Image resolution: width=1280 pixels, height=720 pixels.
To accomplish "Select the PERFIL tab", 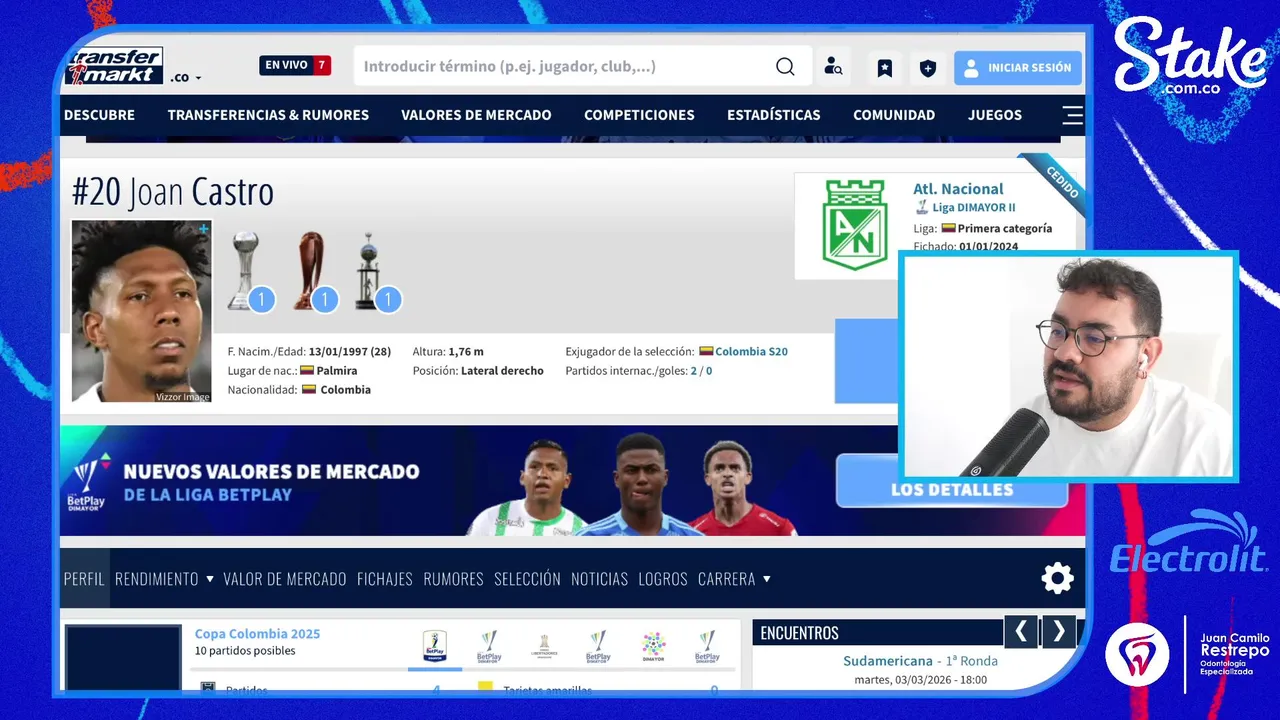I will (x=84, y=579).
